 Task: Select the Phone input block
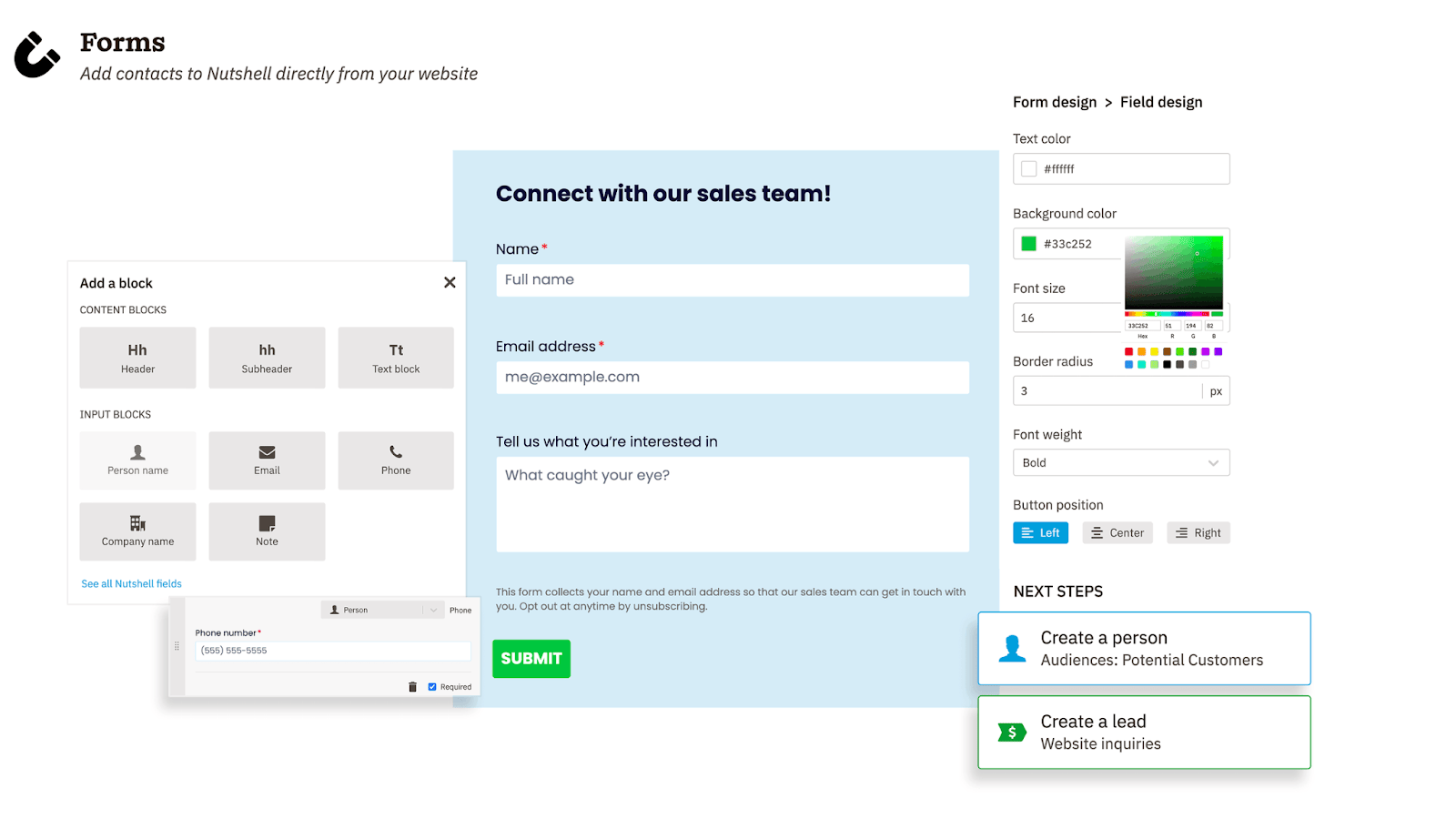(x=395, y=460)
